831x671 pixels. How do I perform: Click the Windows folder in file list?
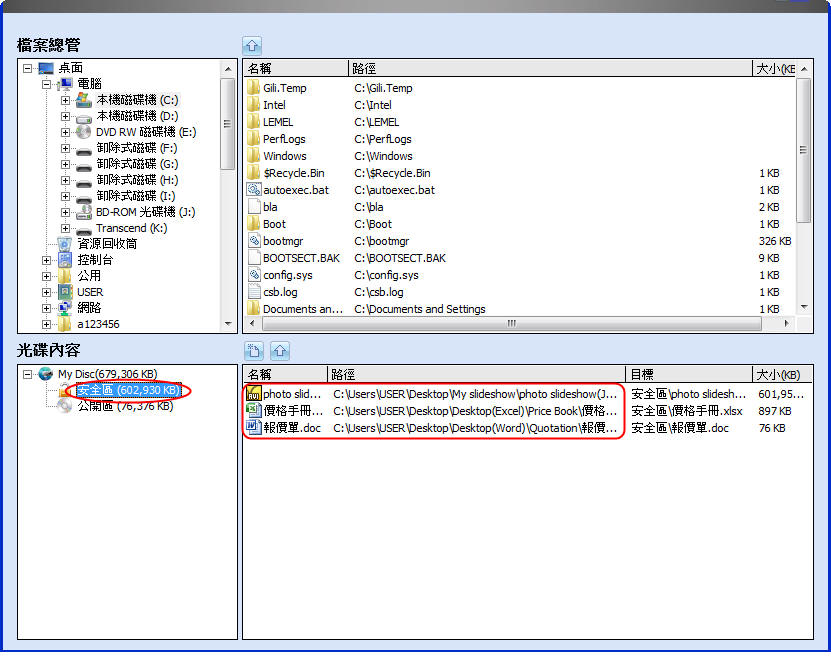coord(284,156)
